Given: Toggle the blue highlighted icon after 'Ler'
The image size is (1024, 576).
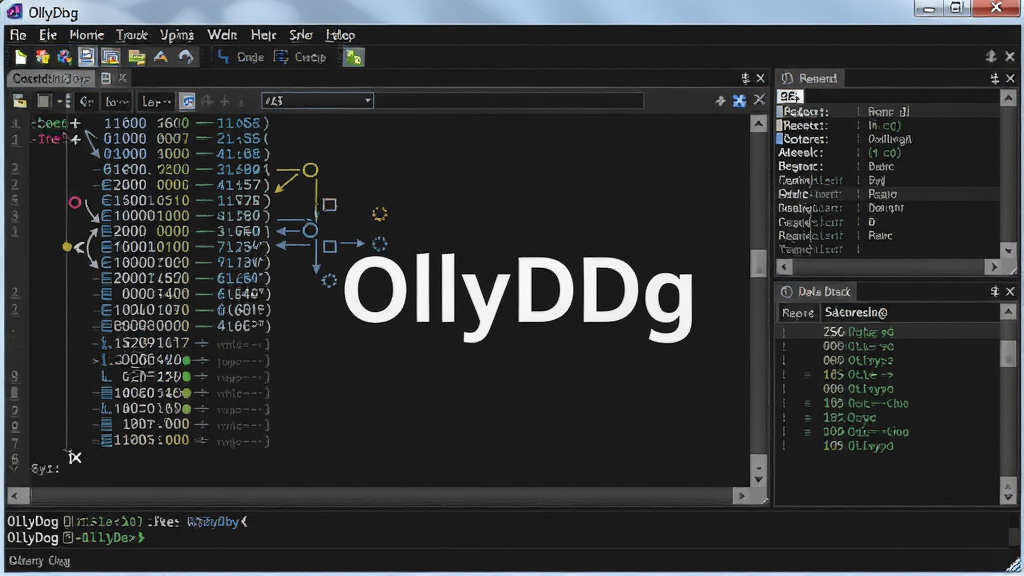Looking at the screenshot, I should click(187, 101).
